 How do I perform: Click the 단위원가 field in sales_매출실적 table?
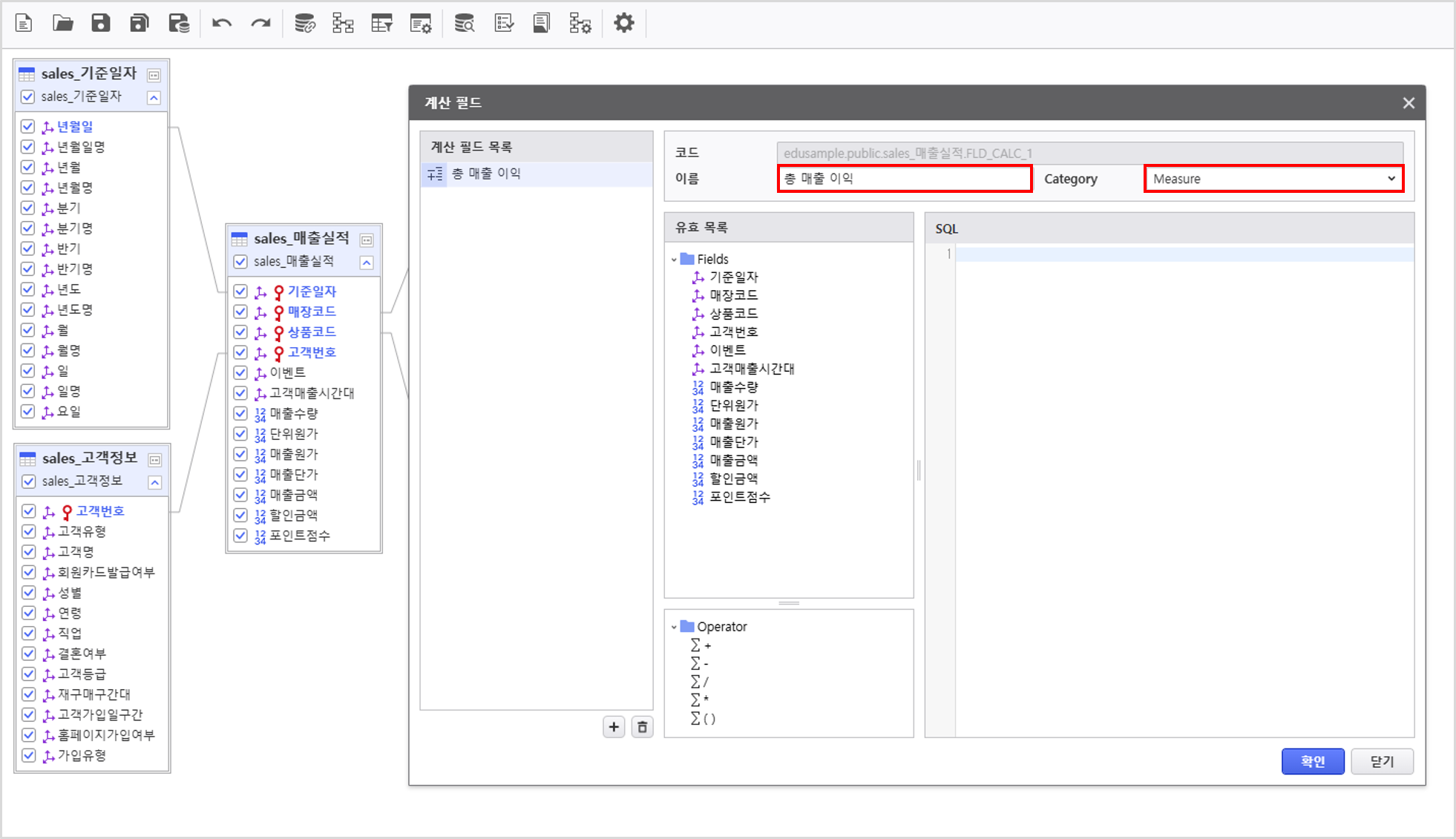point(293,434)
